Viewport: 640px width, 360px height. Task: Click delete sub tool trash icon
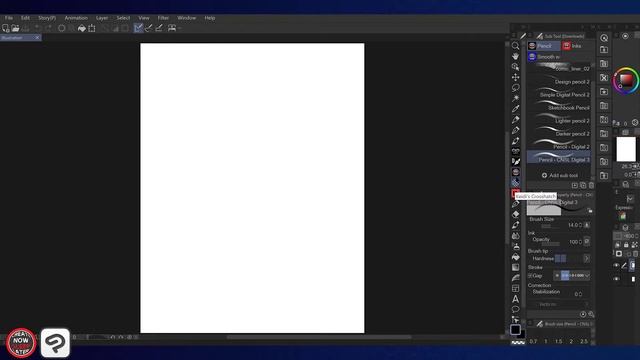point(591,185)
